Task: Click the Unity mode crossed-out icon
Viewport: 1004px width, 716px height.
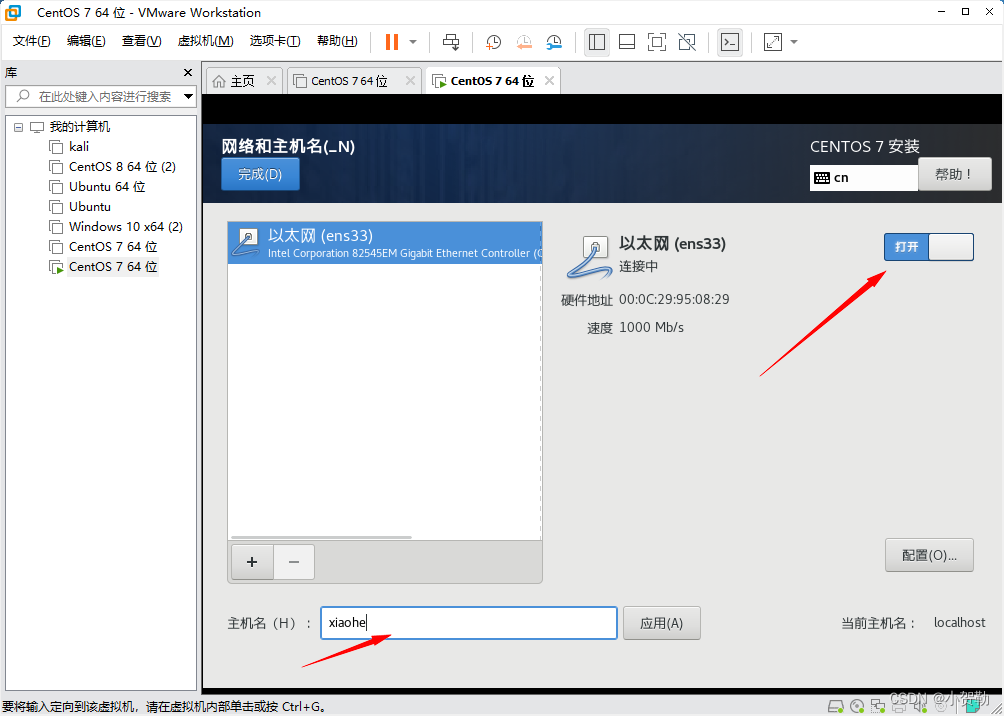Action: click(x=687, y=42)
